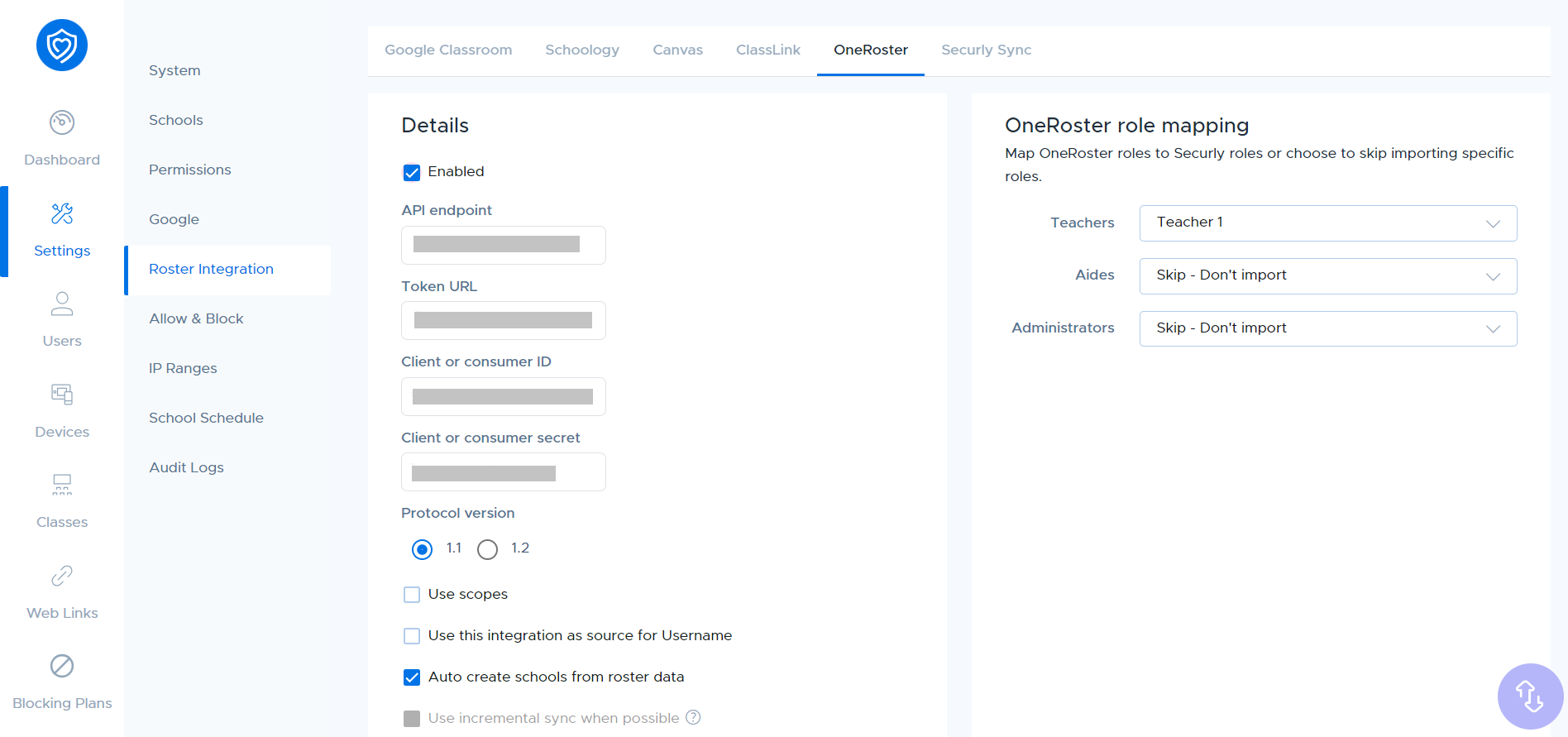Image resolution: width=1568 pixels, height=737 pixels.
Task: Click the Devices label in navigation
Action: [62, 432]
